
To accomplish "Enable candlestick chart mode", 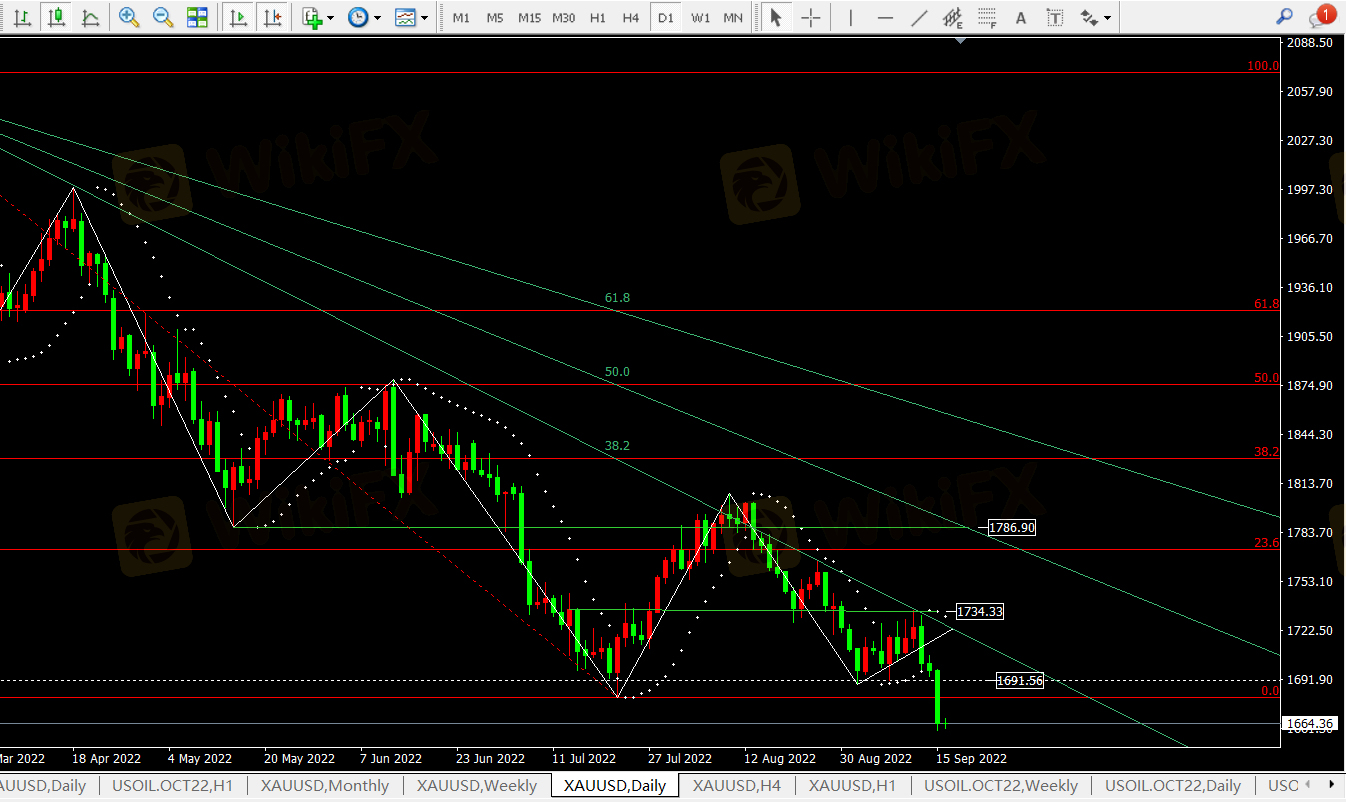I will (x=56, y=17).
